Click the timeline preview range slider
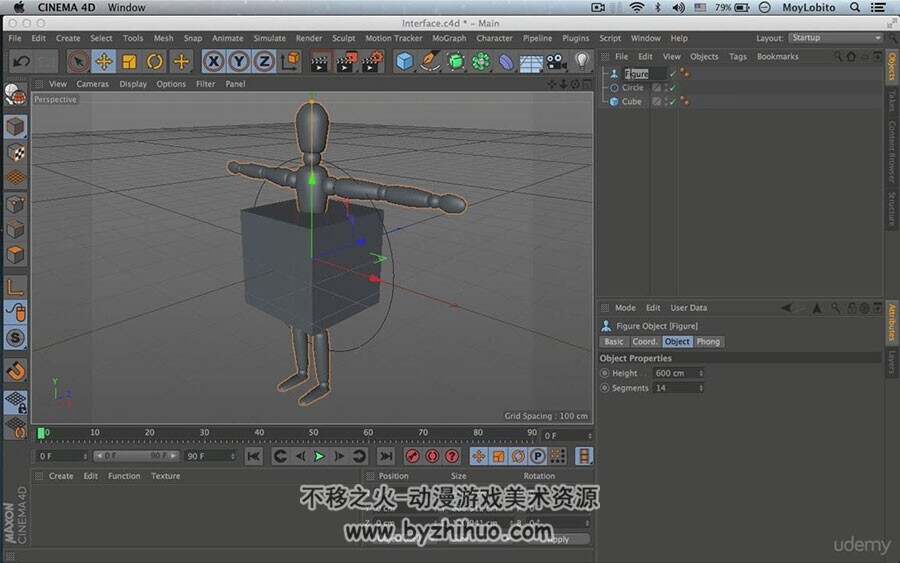900x563 pixels. [136, 456]
